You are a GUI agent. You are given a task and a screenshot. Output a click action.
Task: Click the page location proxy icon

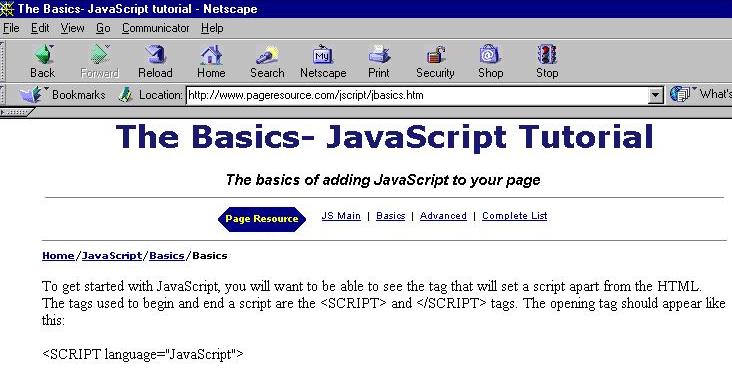coord(125,95)
